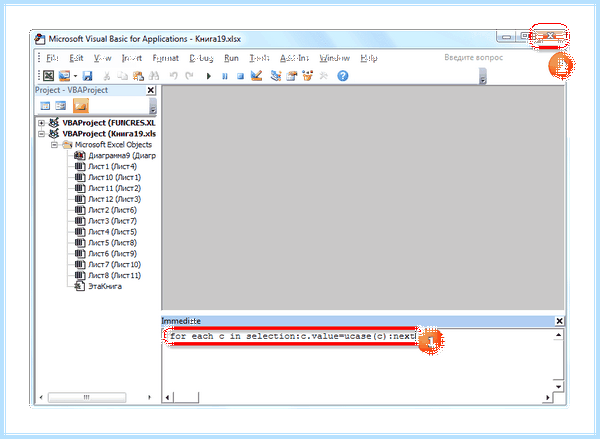Click the Immediate window scroll-down arrow
The image size is (600, 439).
pyautogui.click(x=558, y=386)
